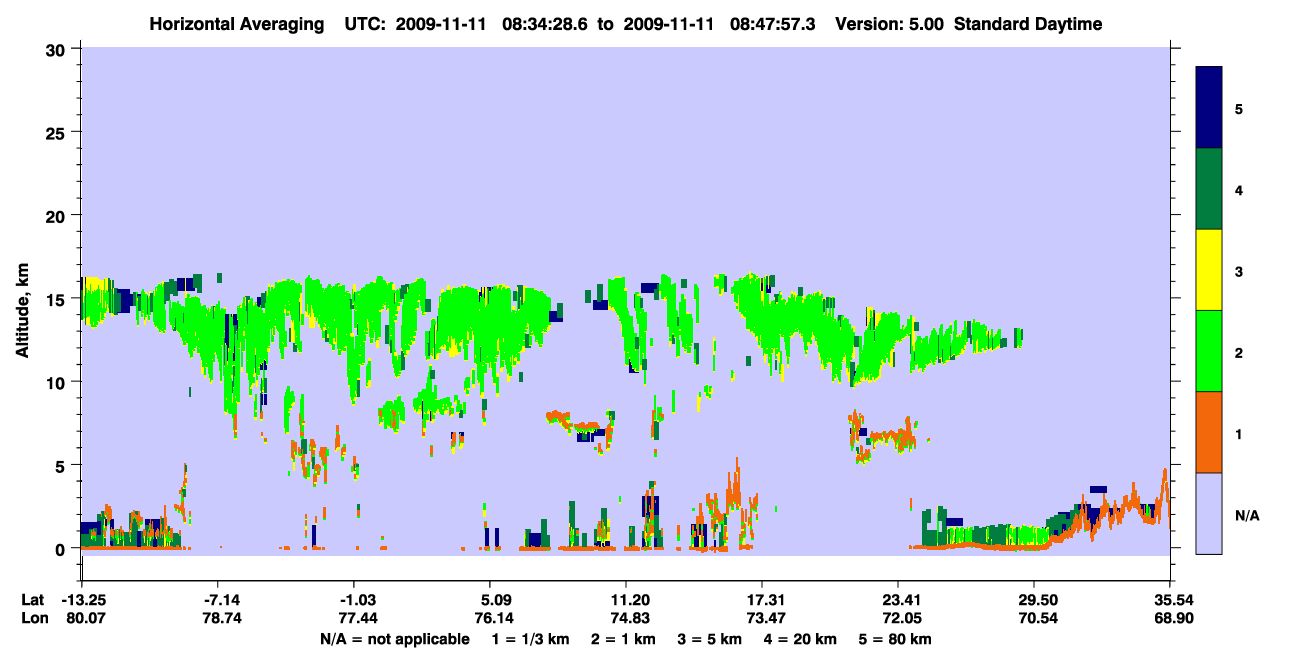Click latitude value 5.09
This screenshot has width=1300, height=667.
click(x=496, y=600)
